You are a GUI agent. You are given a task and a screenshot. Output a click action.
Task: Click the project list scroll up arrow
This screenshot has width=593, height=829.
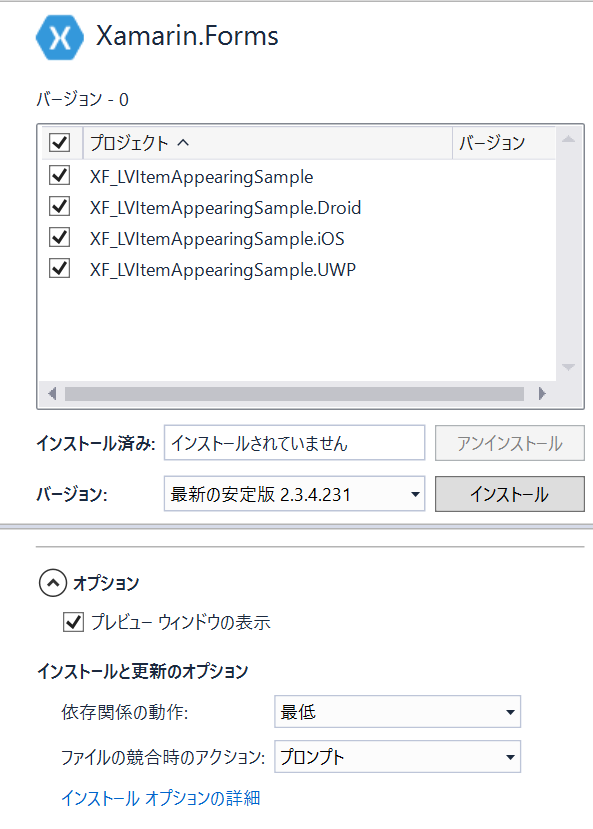[x=569, y=140]
